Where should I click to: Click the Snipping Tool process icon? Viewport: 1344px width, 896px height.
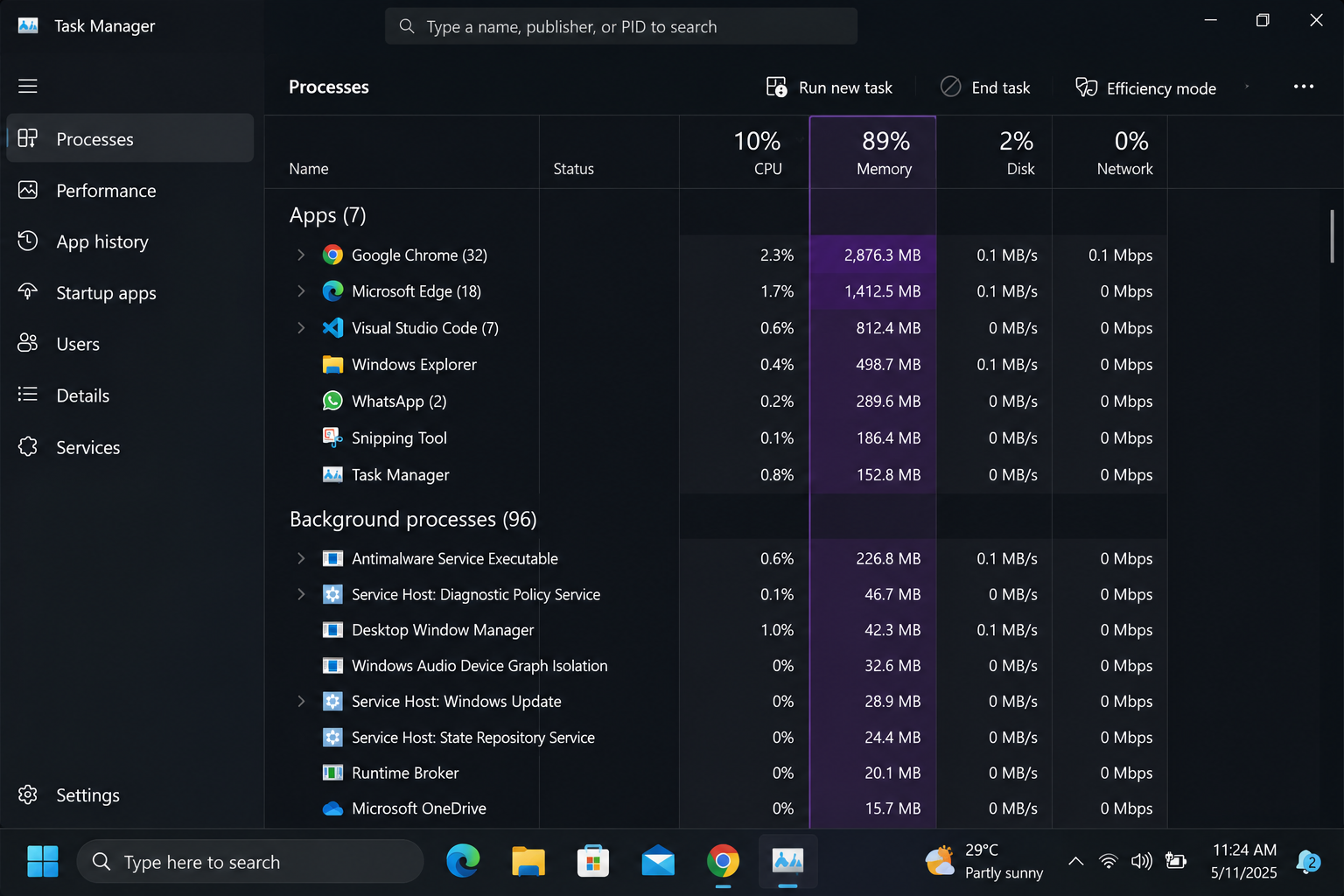pyautogui.click(x=332, y=437)
